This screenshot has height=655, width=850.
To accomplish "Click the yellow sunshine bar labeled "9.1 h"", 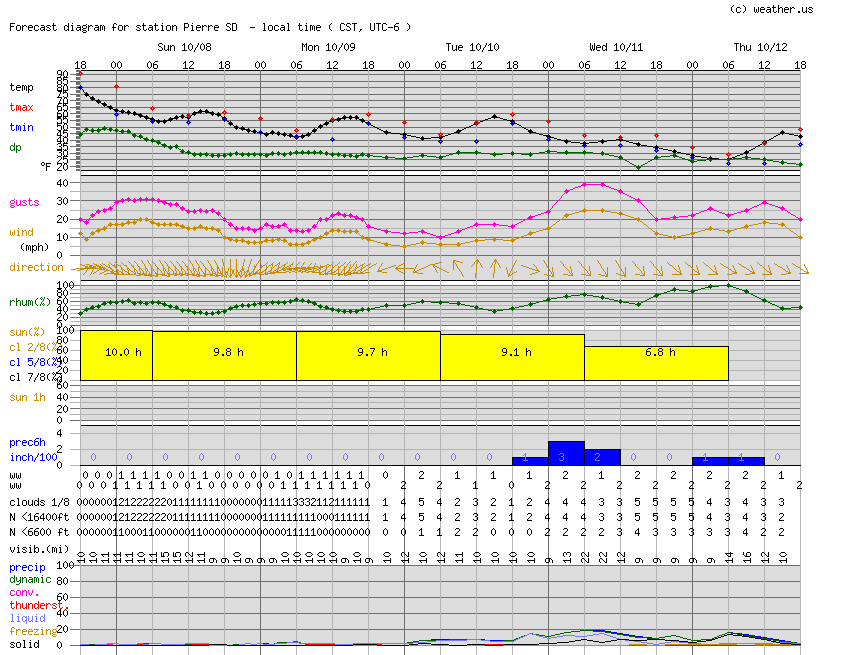I will click(512, 357).
